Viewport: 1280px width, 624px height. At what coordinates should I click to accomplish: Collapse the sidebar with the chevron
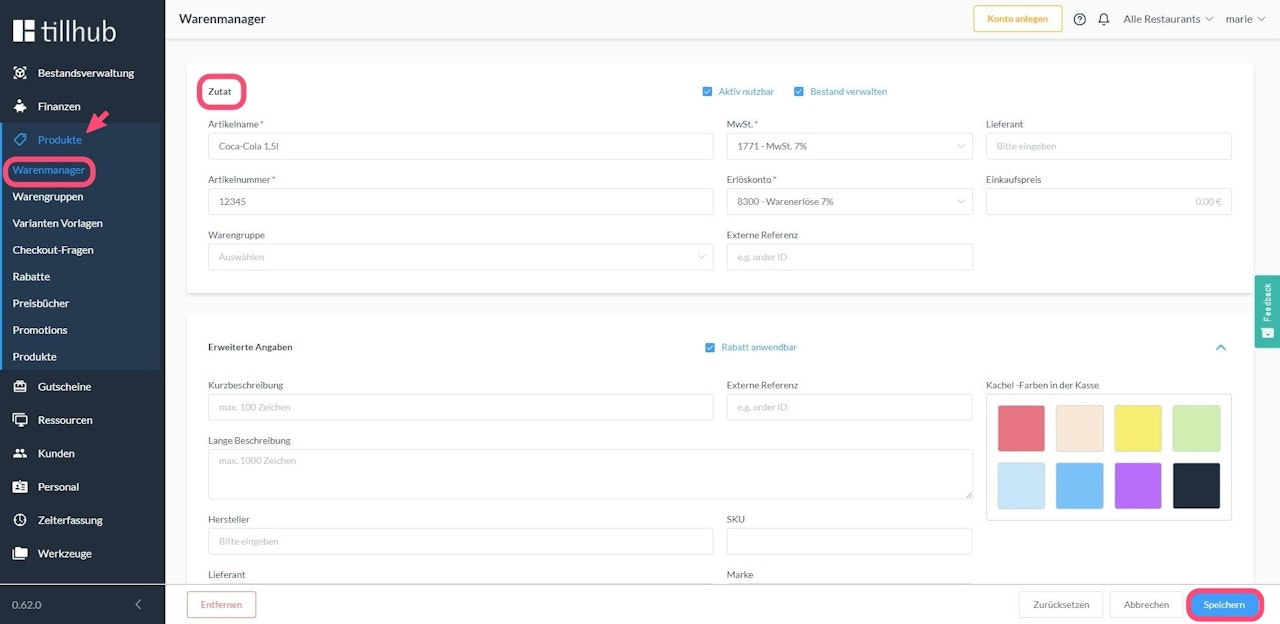[x=138, y=605]
